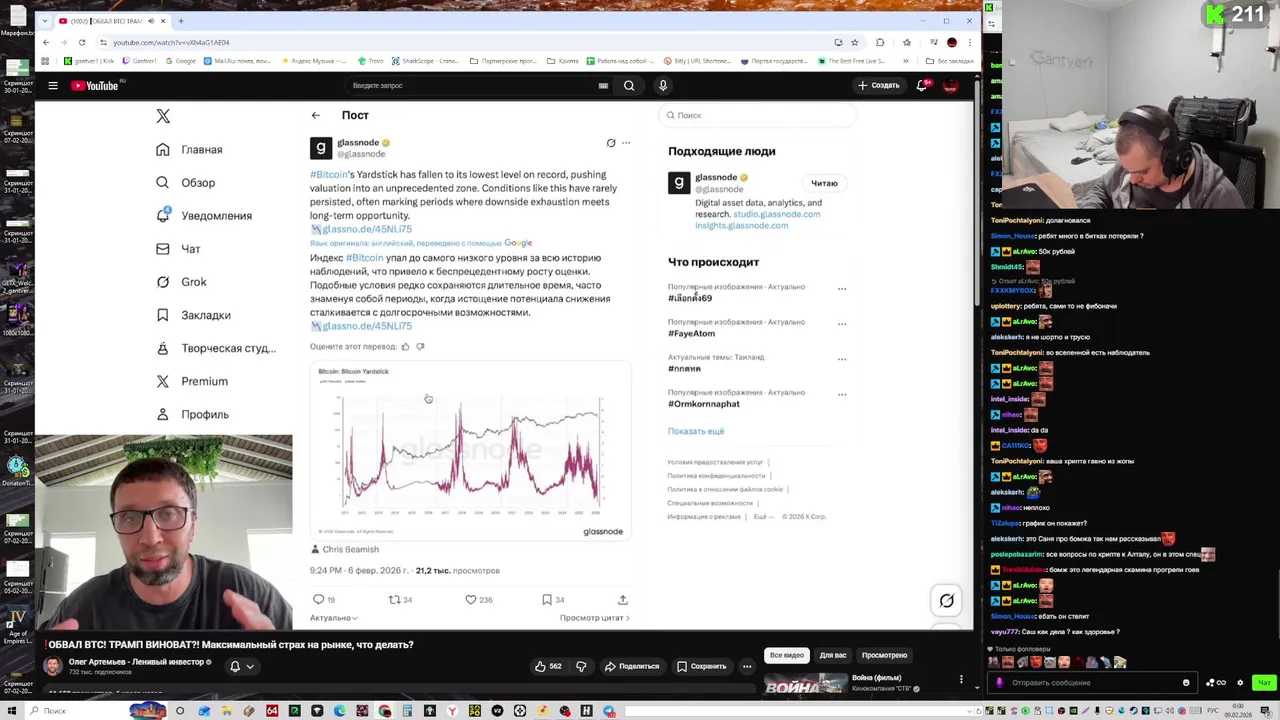Rate translation with thumbs down
The height and width of the screenshot is (720, 1280).
point(420,347)
